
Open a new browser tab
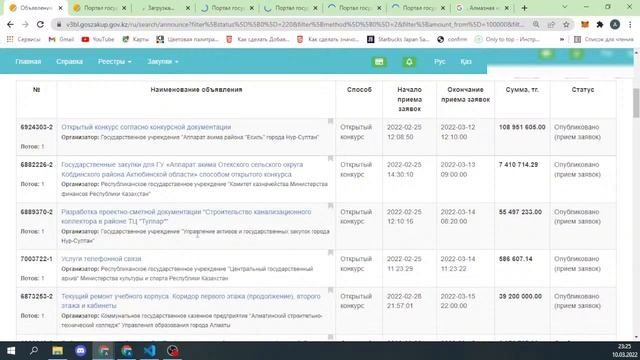click(524, 8)
